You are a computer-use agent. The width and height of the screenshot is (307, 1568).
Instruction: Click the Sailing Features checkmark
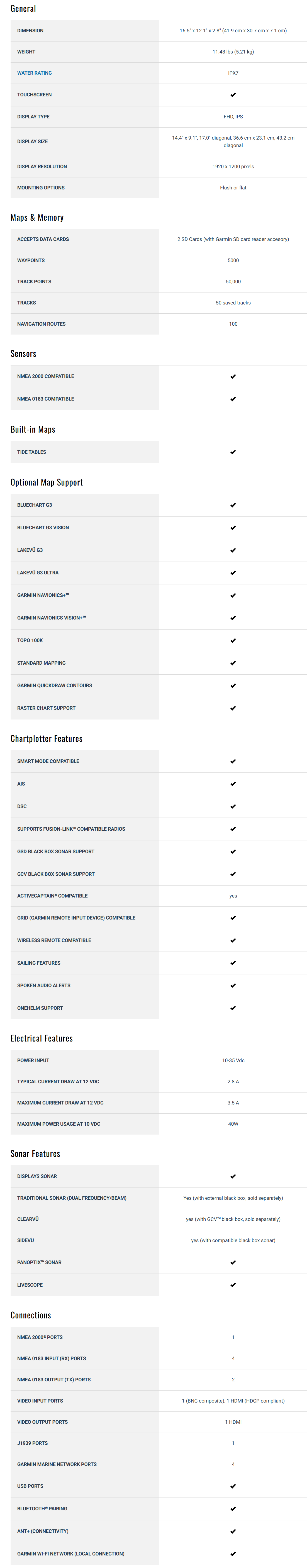click(x=233, y=963)
